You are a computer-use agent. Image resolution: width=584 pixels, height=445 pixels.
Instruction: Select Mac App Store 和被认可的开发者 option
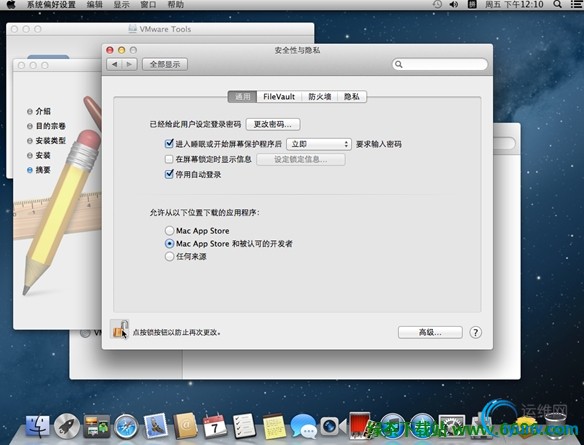(169, 244)
